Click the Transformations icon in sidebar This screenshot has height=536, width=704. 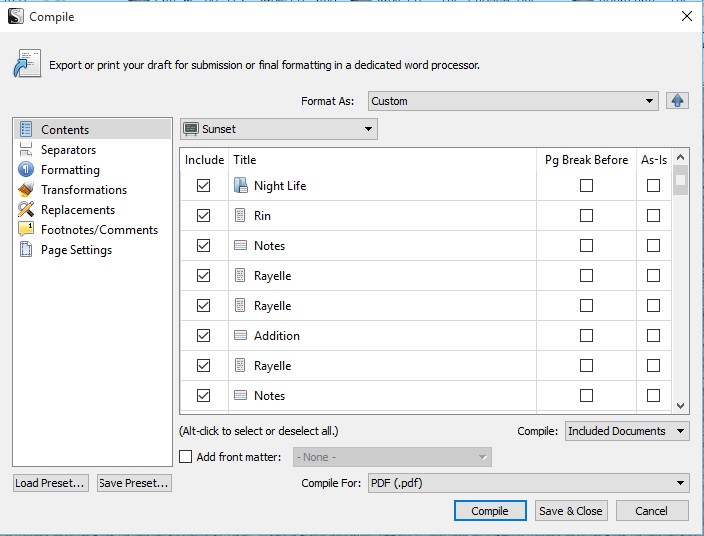tap(26, 190)
